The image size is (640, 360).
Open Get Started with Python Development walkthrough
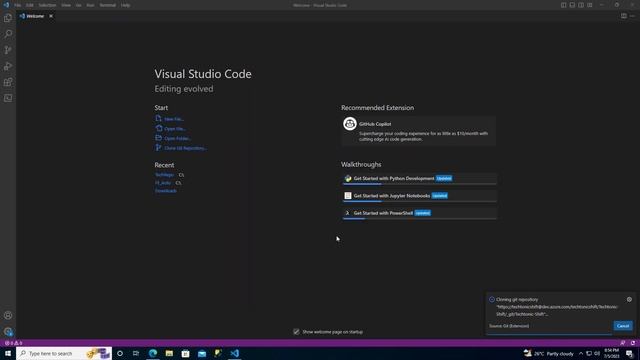tap(420, 178)
